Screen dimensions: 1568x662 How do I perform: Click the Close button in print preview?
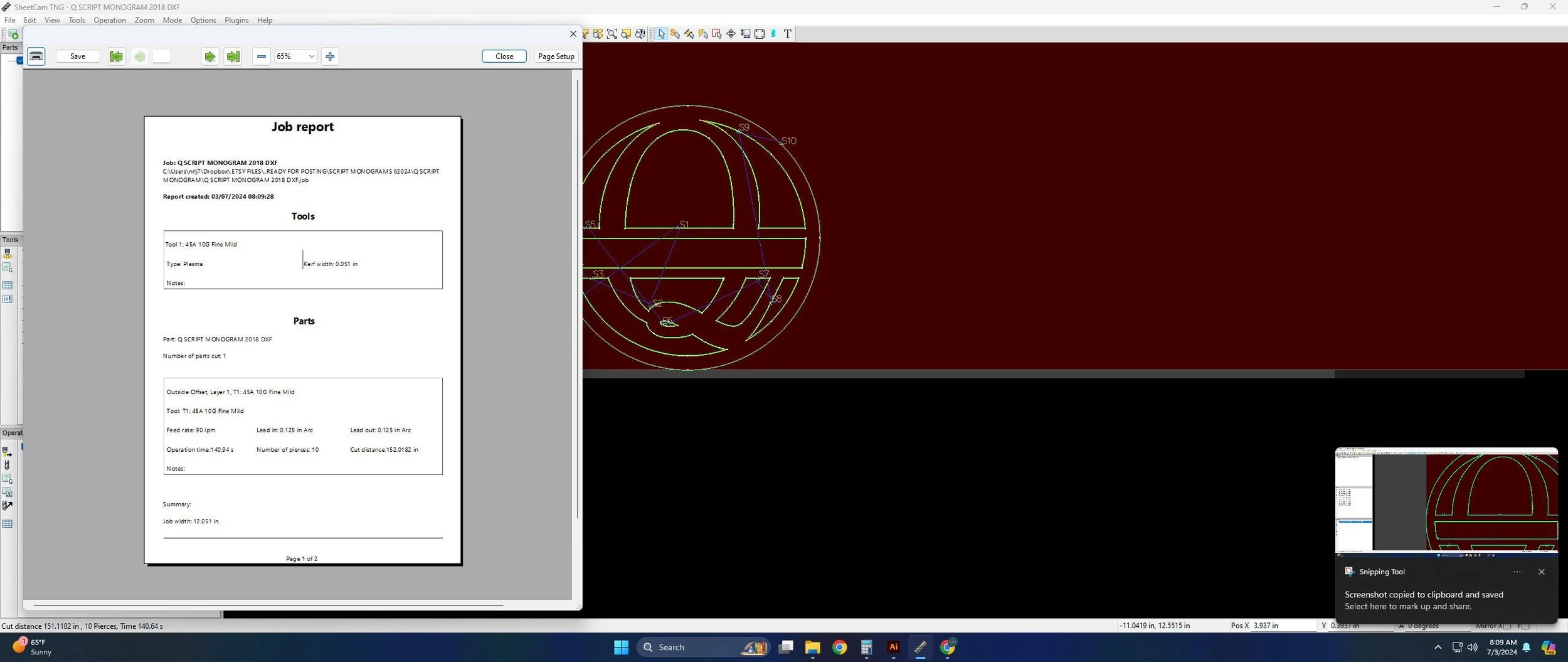[x=504, y=56]
